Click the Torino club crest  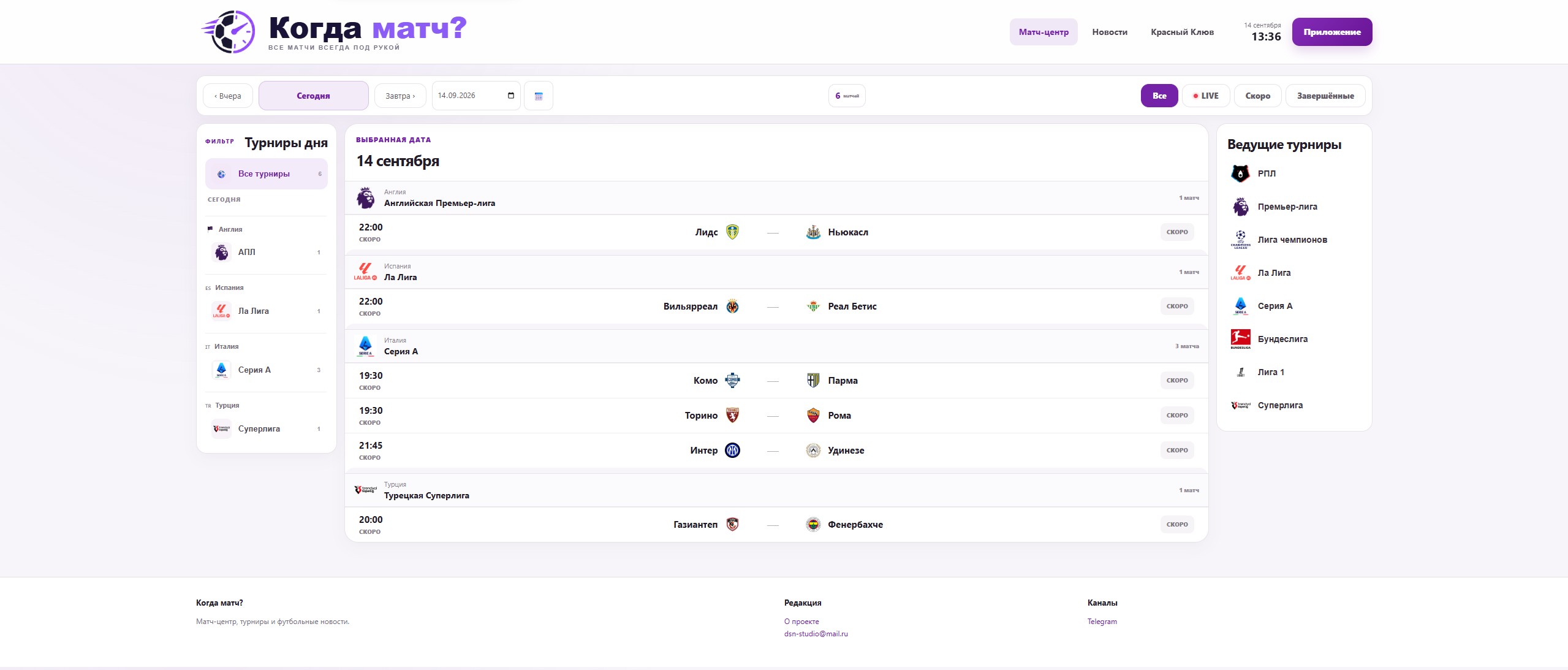pos(732,415)
